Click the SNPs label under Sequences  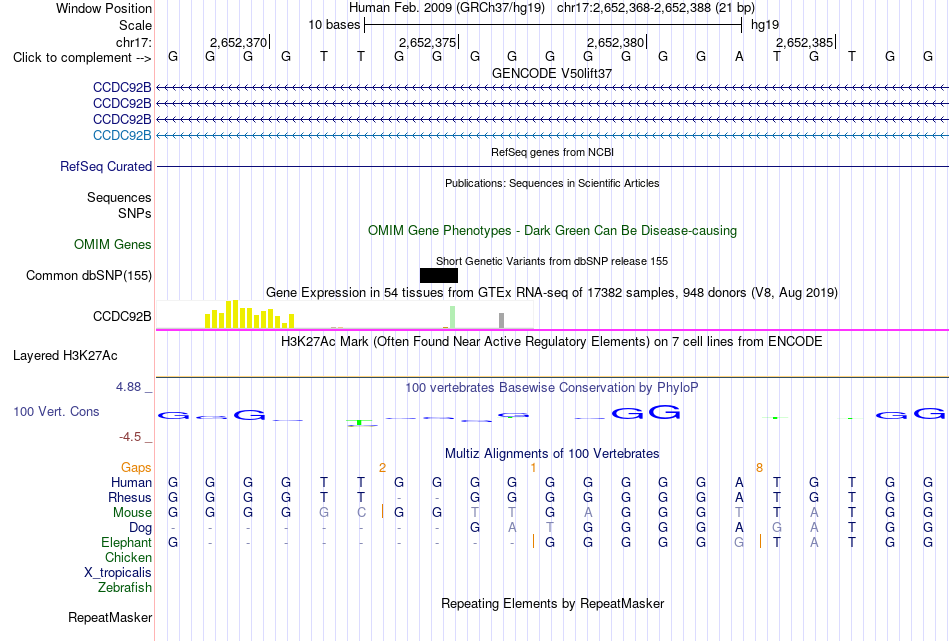coord(135,214)
